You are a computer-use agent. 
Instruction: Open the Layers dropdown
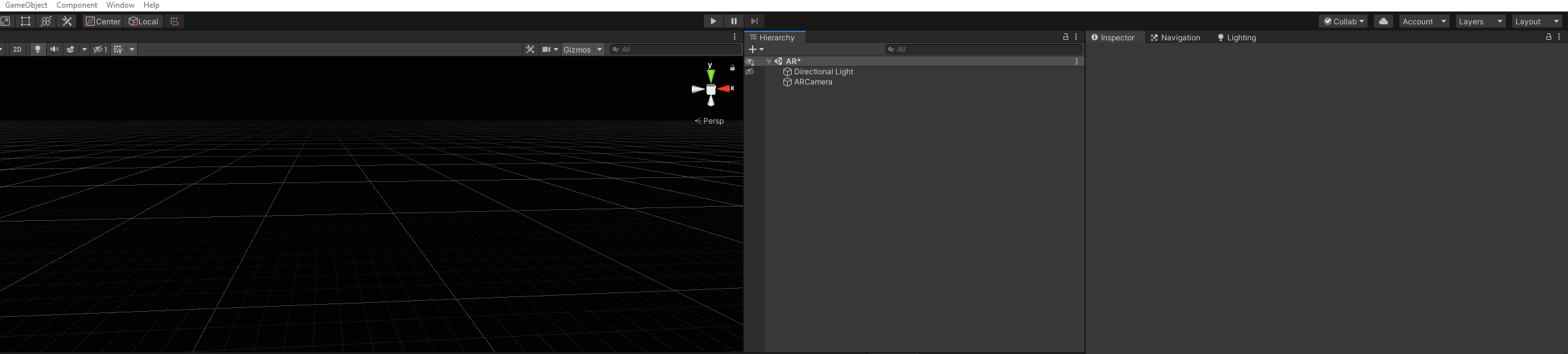(x=1480, y=21)
